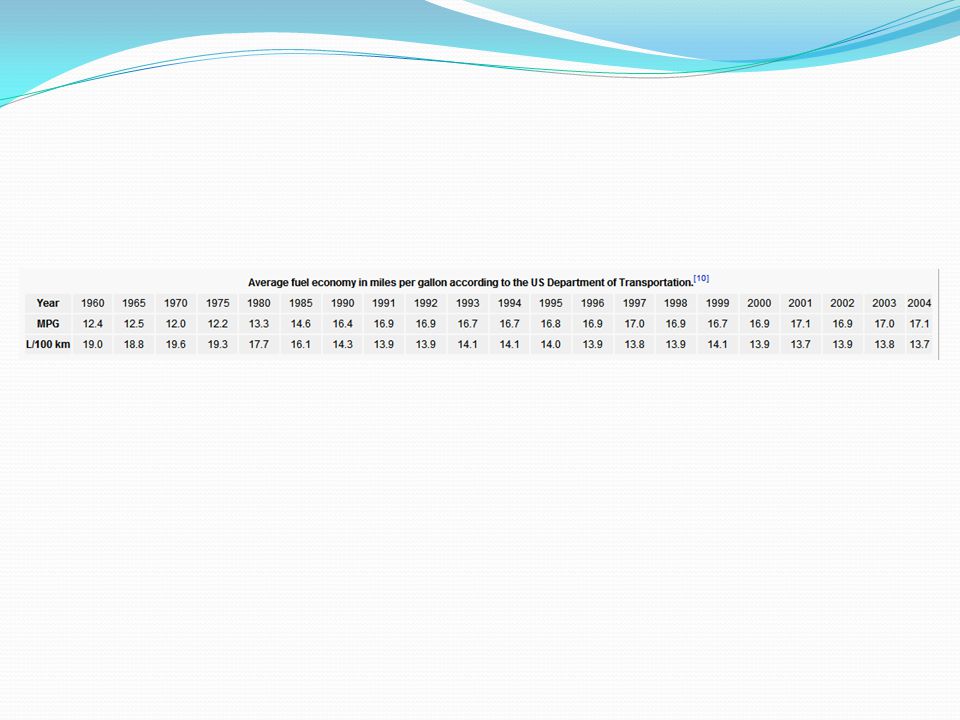The width and height of the screenshot is (960, 720).
Task: Click the 2001 year cell
Action: click(x=800, y=303)
